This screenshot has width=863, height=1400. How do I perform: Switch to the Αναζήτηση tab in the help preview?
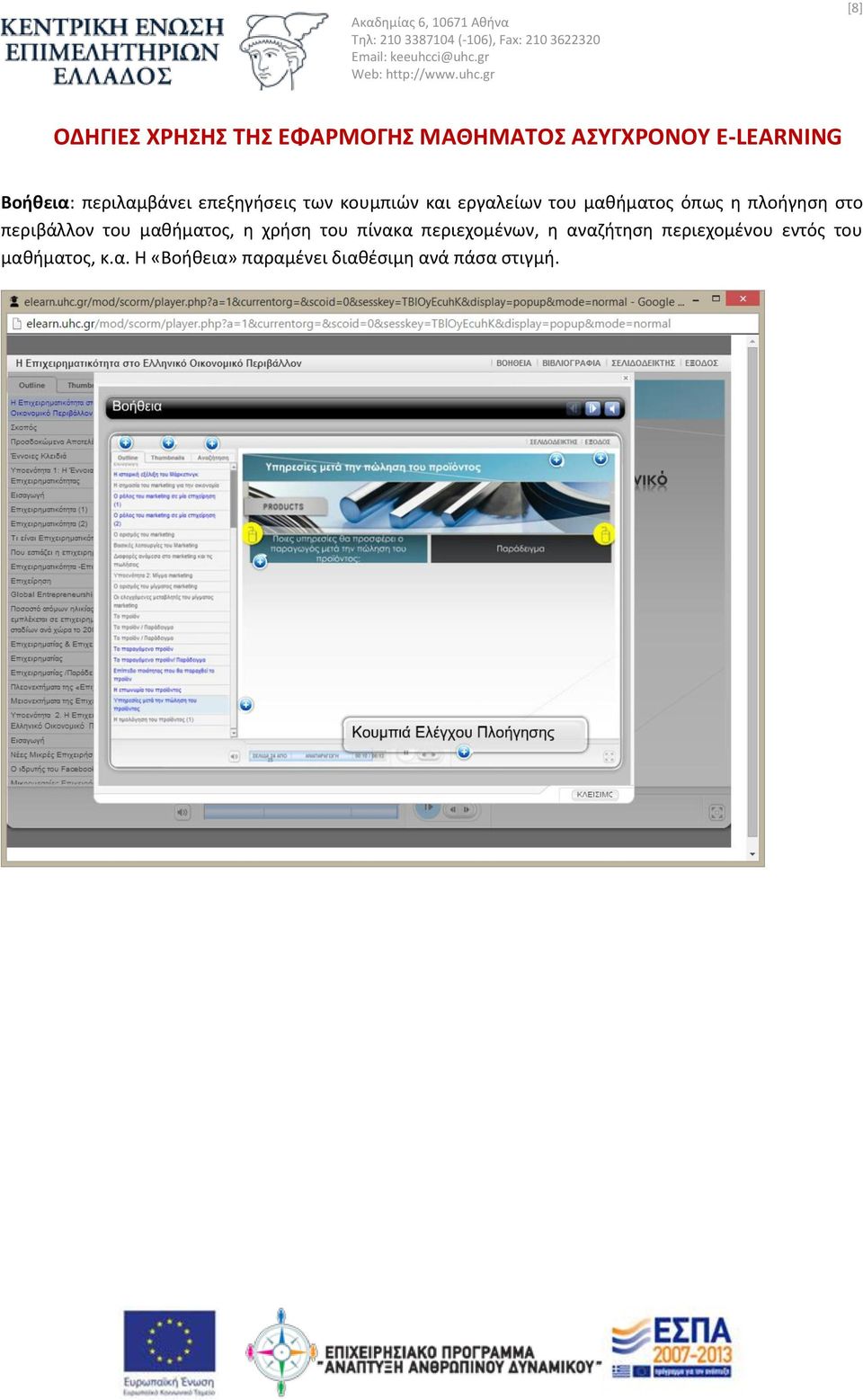point(213,458)
